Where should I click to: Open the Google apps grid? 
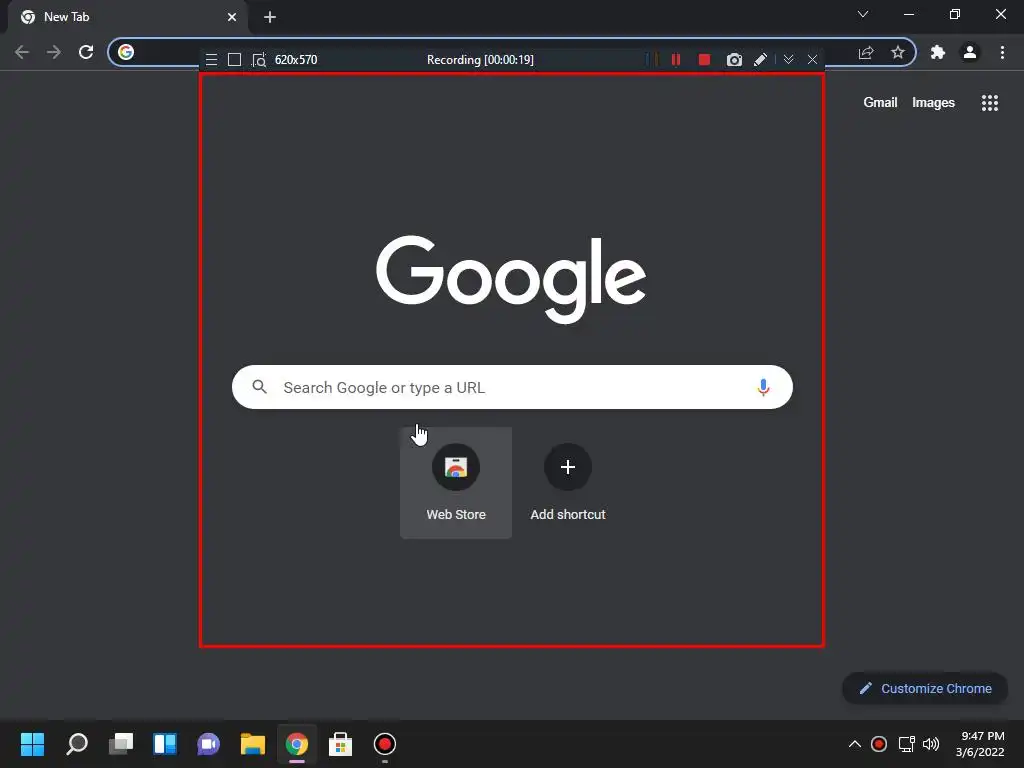pyautogui.click(x=990, y=103)
